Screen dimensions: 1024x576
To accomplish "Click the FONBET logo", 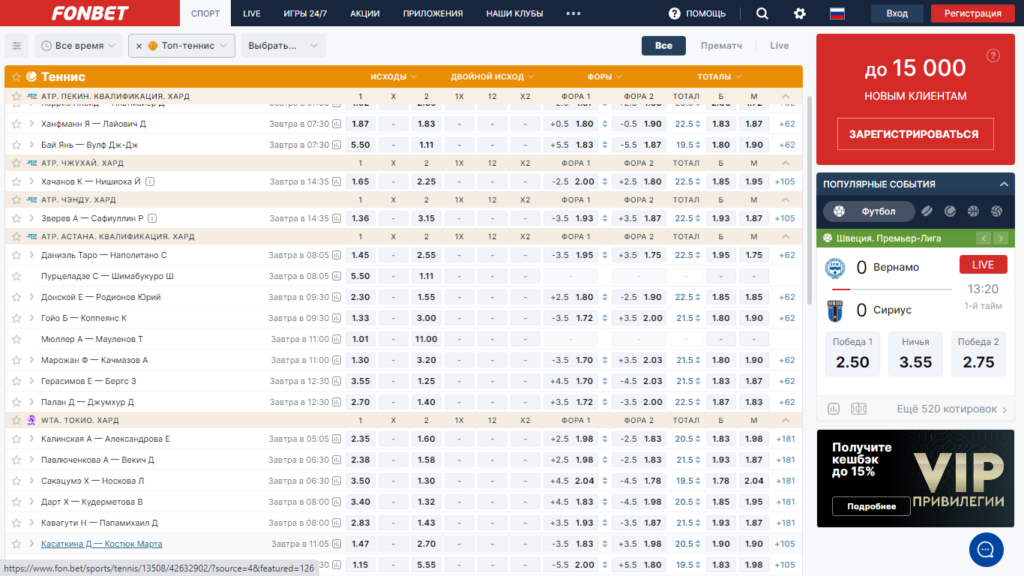I will click(90, 13).
